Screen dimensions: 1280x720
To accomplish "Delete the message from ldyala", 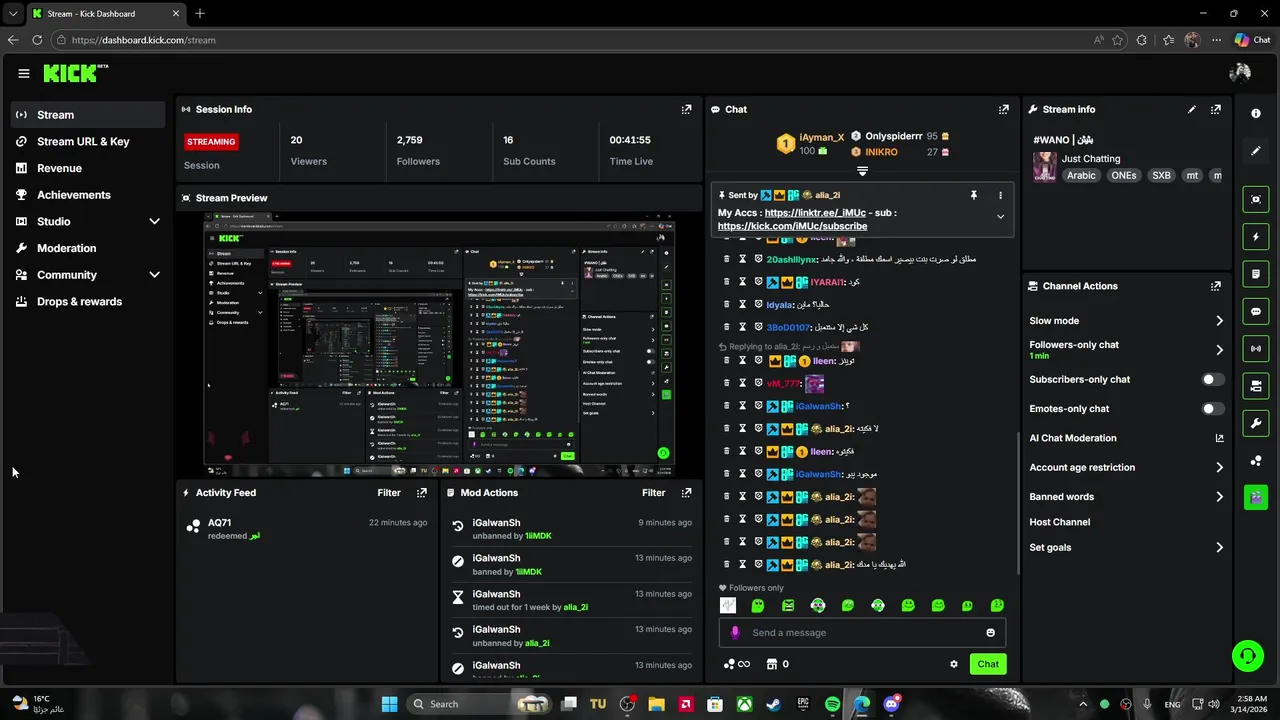I will (727, 304).
